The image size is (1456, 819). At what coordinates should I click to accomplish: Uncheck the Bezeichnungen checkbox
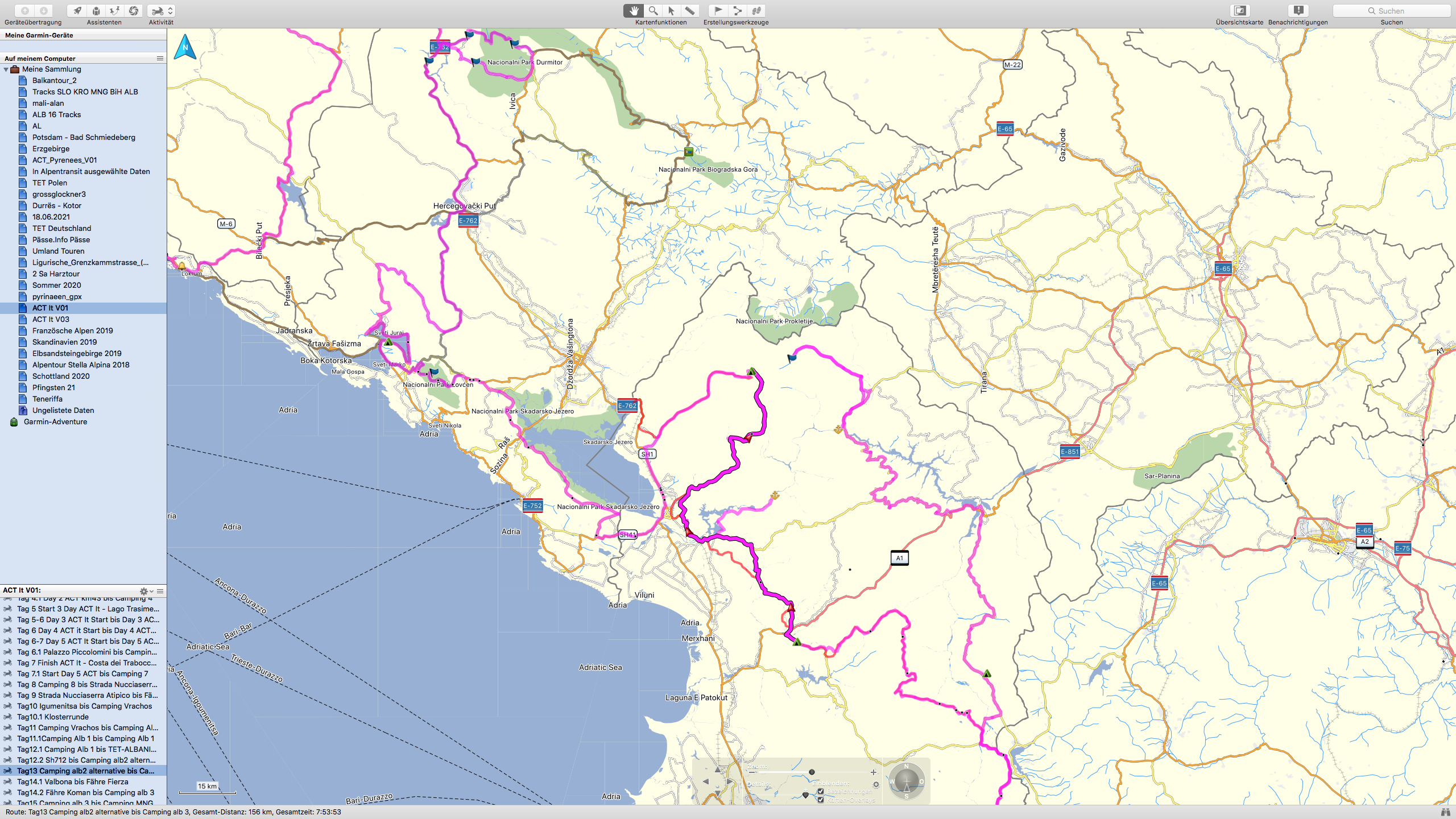click(x=821, y=791)
